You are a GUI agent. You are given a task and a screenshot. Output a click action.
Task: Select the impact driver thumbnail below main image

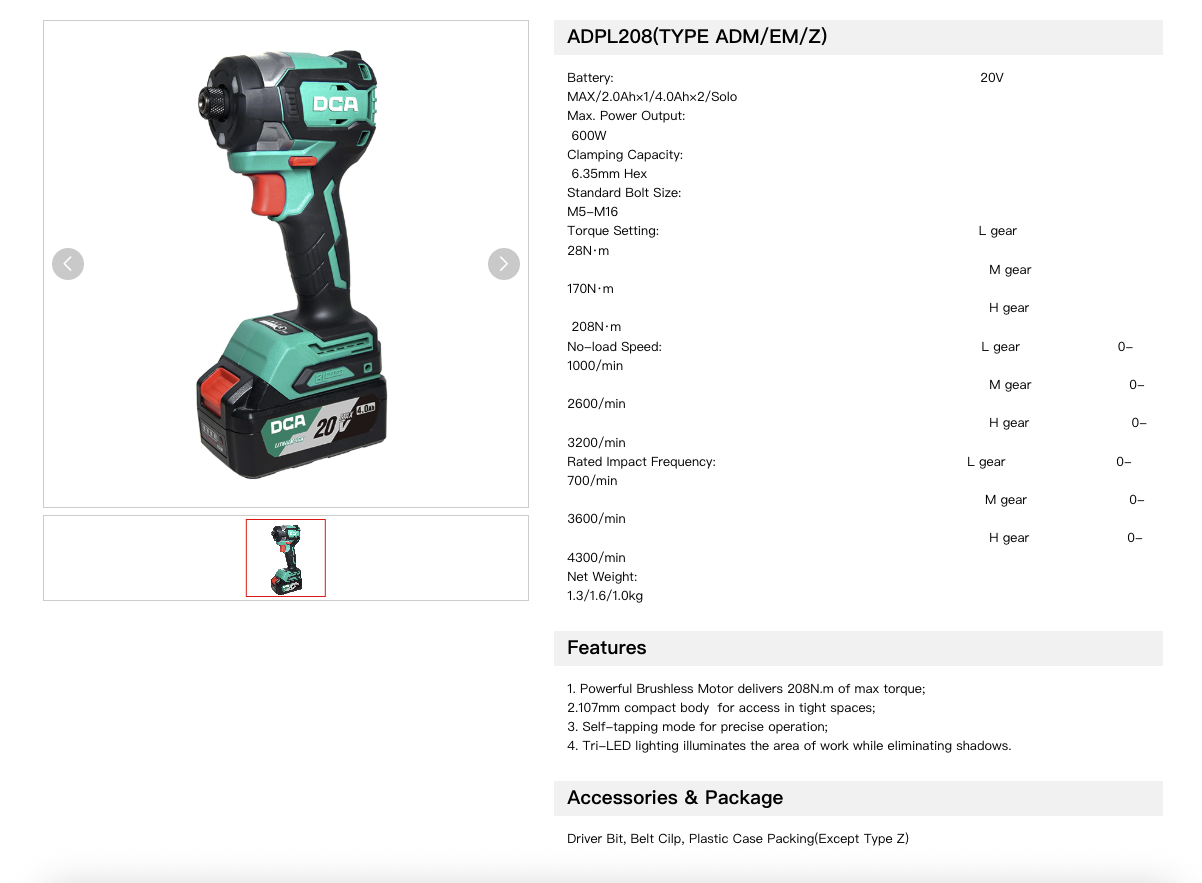(x=286, y=558)
